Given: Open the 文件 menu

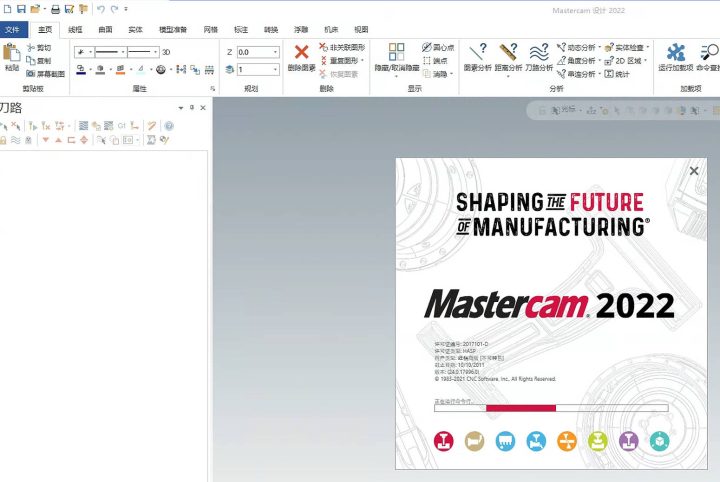Looking at the screenshot, I should click(13, 29).
